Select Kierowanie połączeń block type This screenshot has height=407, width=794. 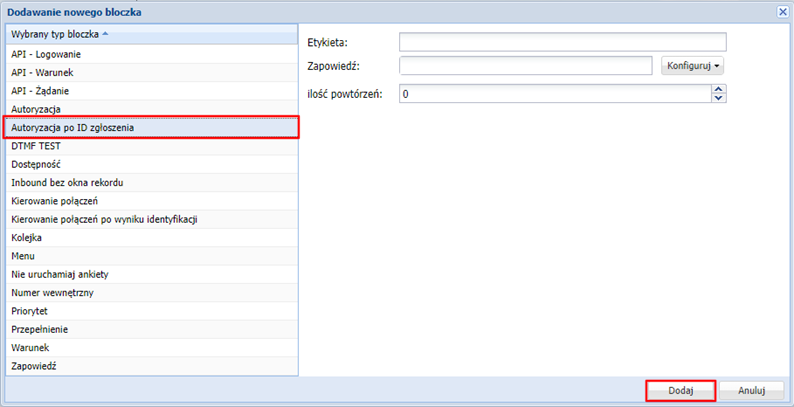[x=152, y=201]
